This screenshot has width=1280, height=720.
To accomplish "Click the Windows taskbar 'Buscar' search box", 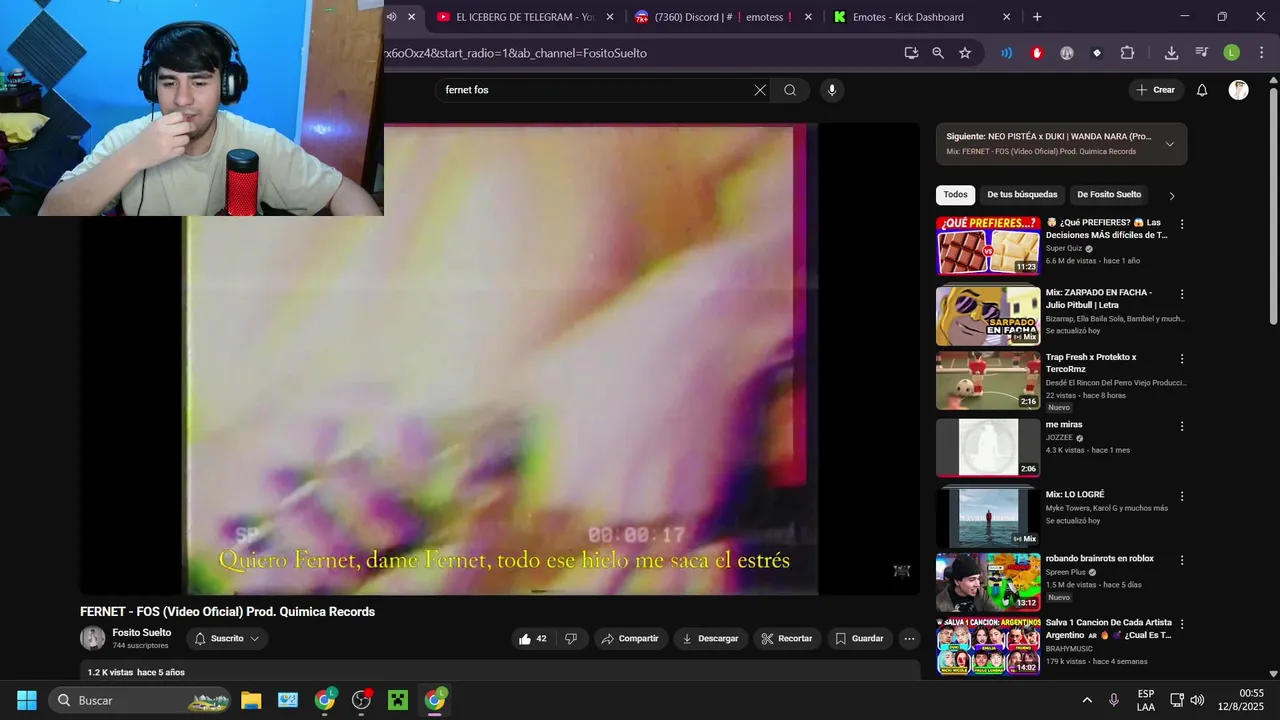I will click(140, 700).
